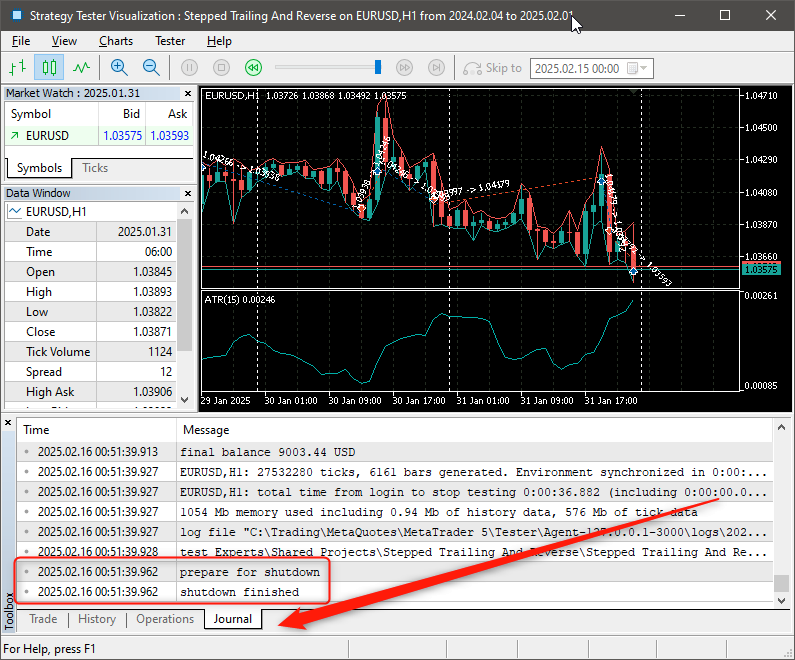Click the Data Window scrollbar thumb
Image resolution: width=795 pixels, height=660 pixels.
click(185, 285)
